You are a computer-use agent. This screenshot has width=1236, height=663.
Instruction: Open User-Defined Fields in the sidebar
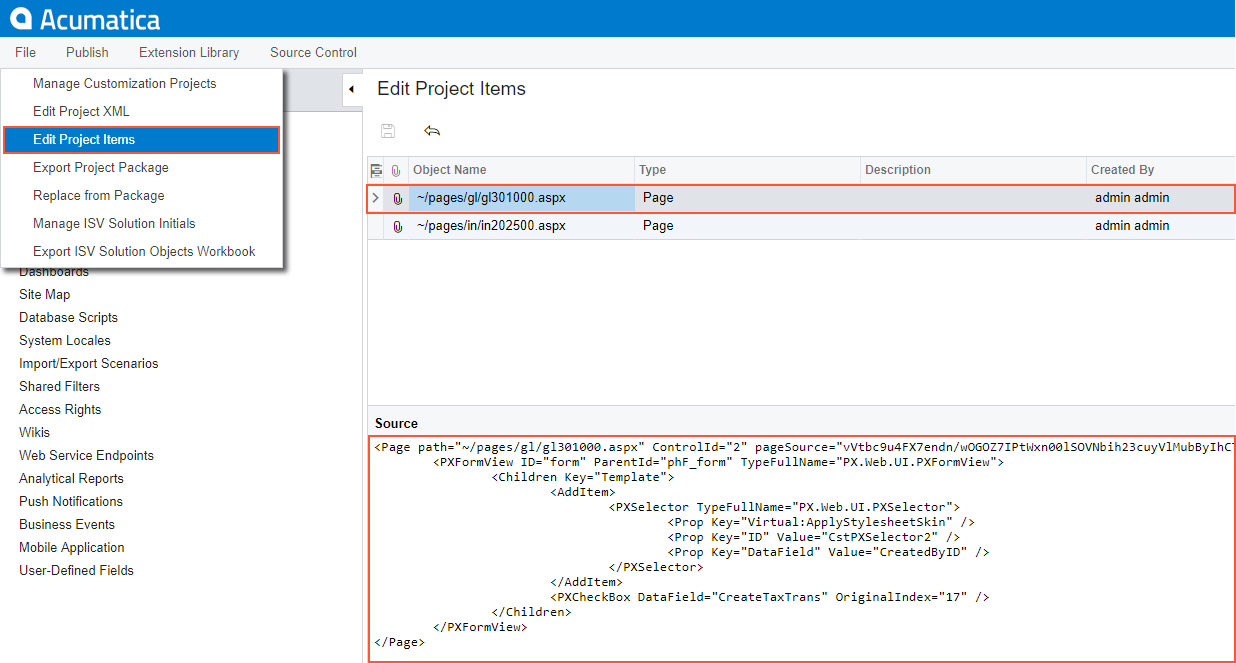(76, 570)
